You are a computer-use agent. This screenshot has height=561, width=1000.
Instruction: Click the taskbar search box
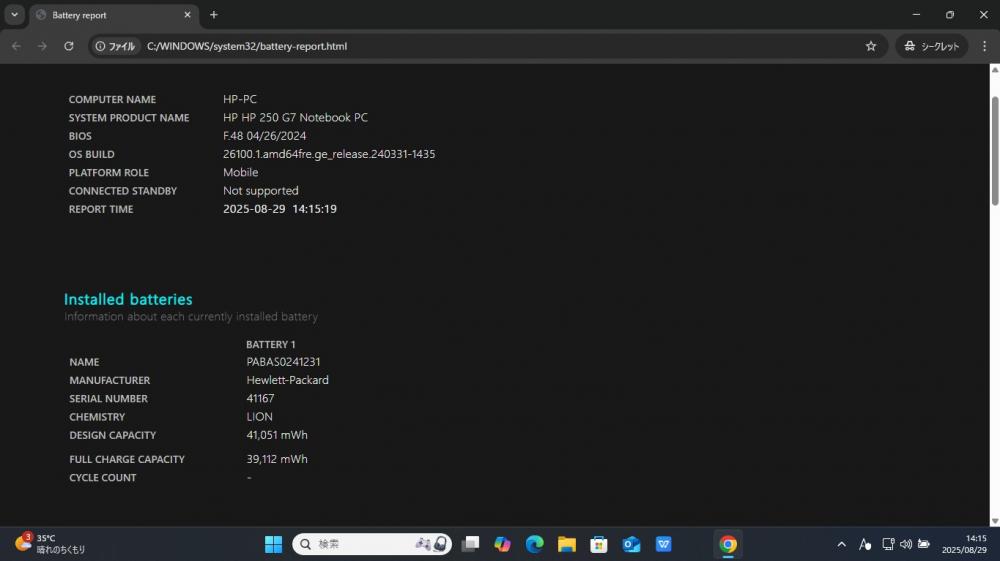click(372, 544)
